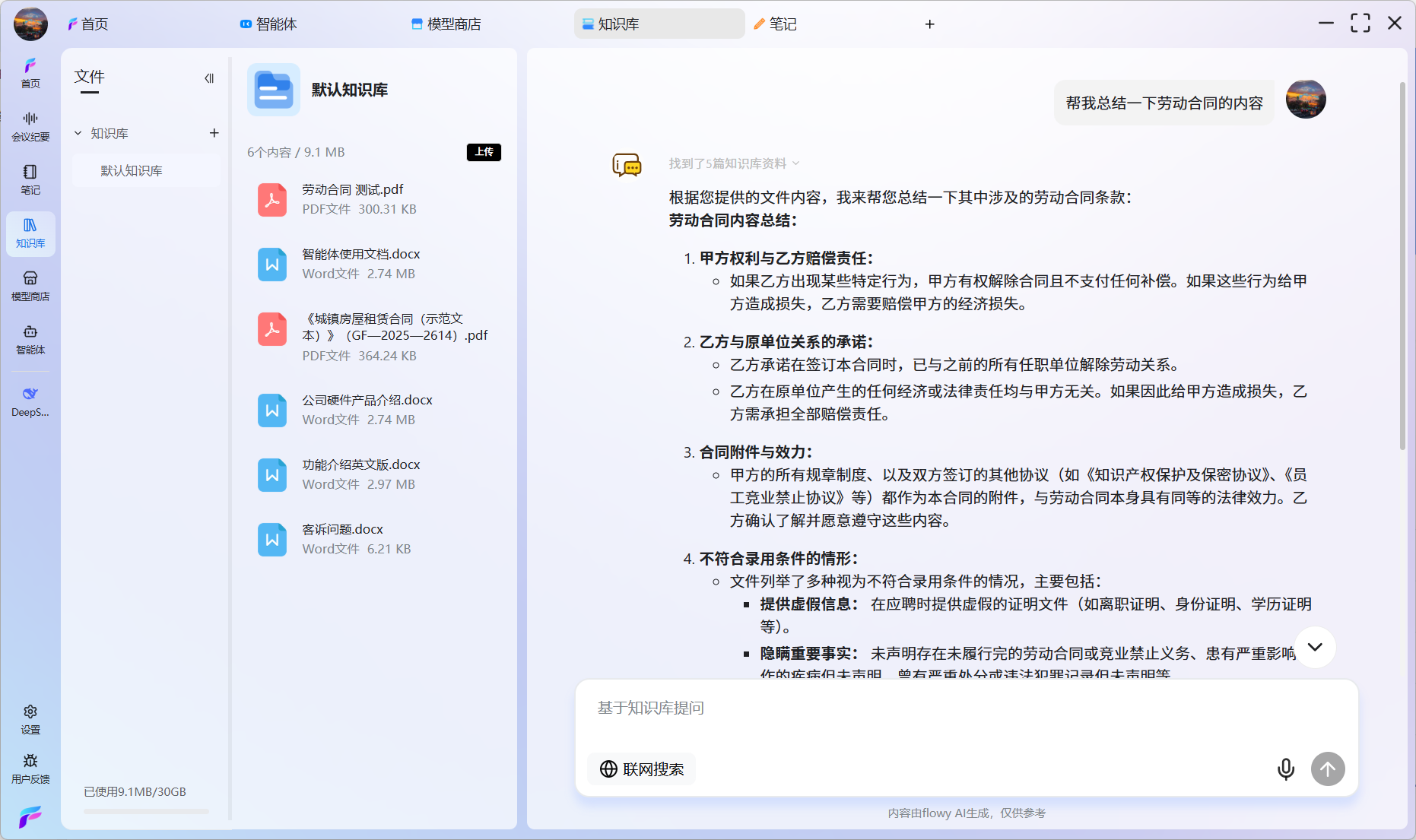The image size is (1416, 840).
Task: Switch to the 笔记 tab
Action: [x=775, y=24]
